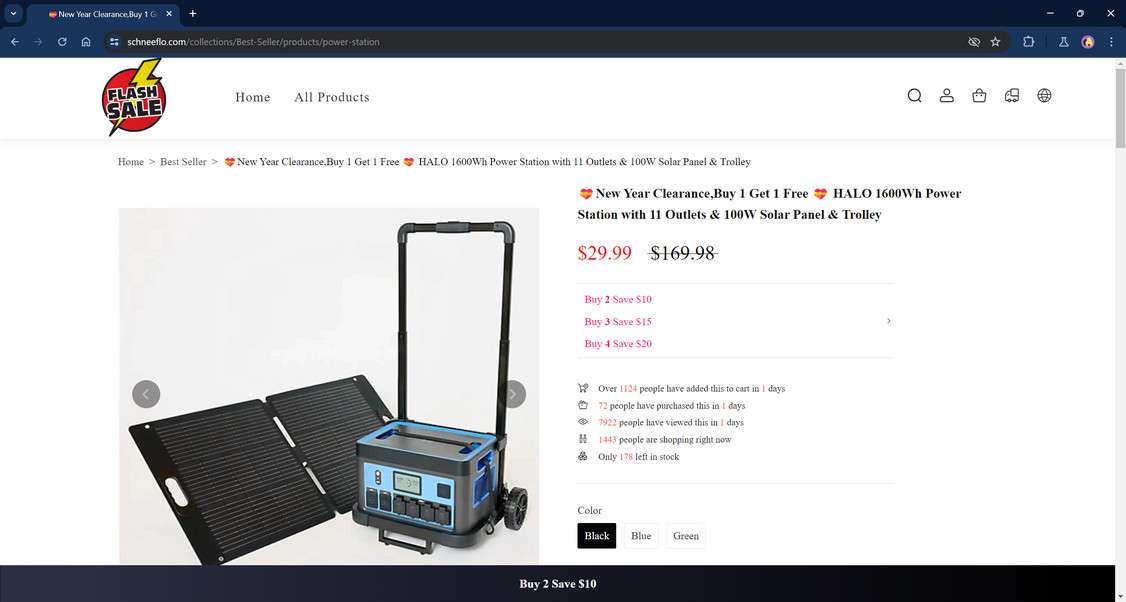1126x602 pixels.
Task: Open the shopping cart bag icon
Action: click(979, 96)
